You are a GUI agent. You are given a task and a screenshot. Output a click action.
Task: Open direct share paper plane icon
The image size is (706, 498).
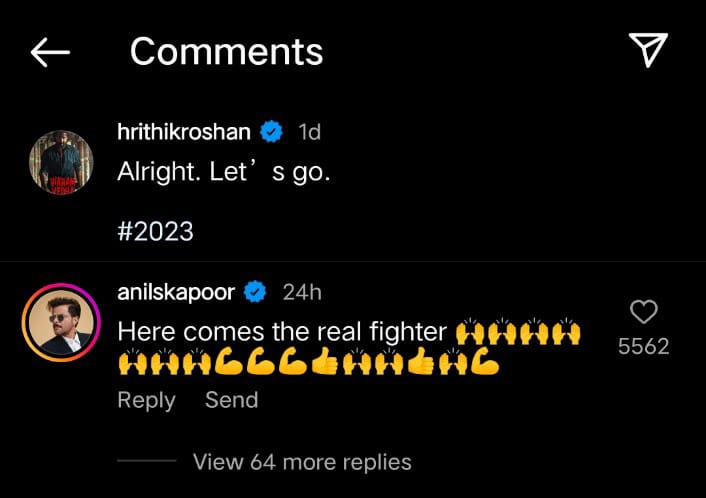[x=648, y=50]
